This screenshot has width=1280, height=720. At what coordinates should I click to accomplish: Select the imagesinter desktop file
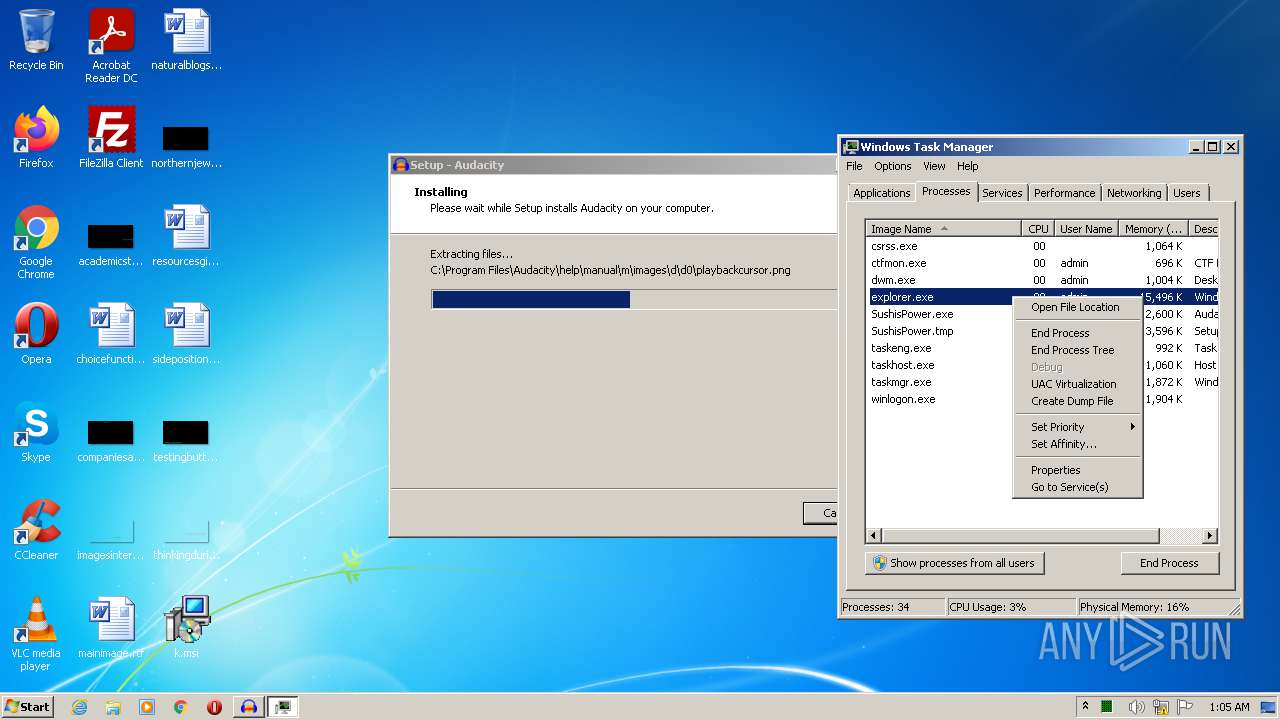[x=111, y=538]
